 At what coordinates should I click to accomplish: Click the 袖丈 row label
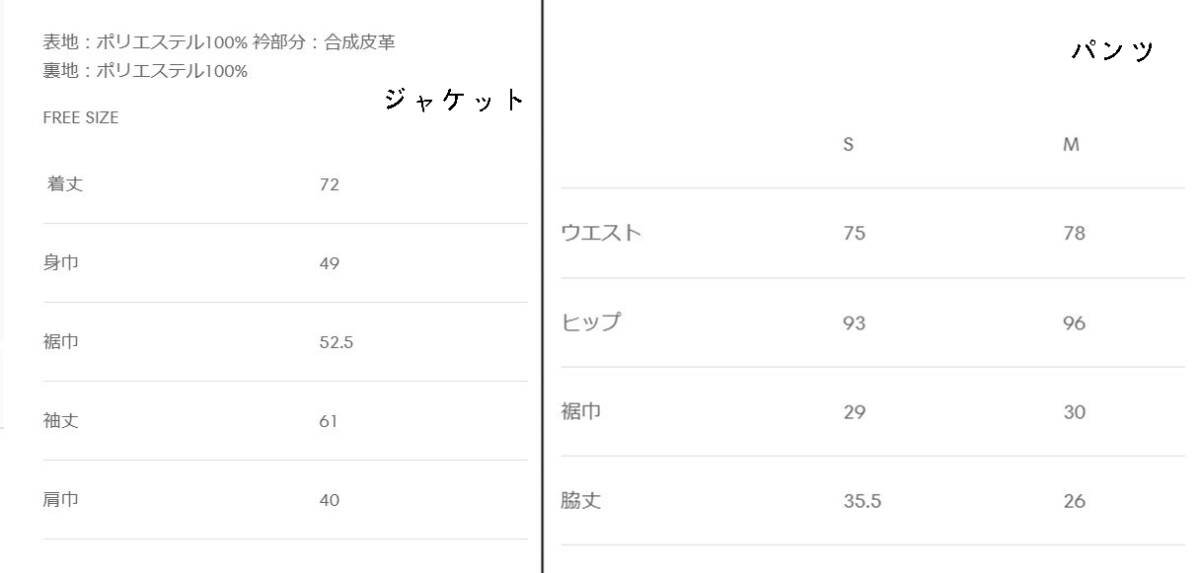61,421
